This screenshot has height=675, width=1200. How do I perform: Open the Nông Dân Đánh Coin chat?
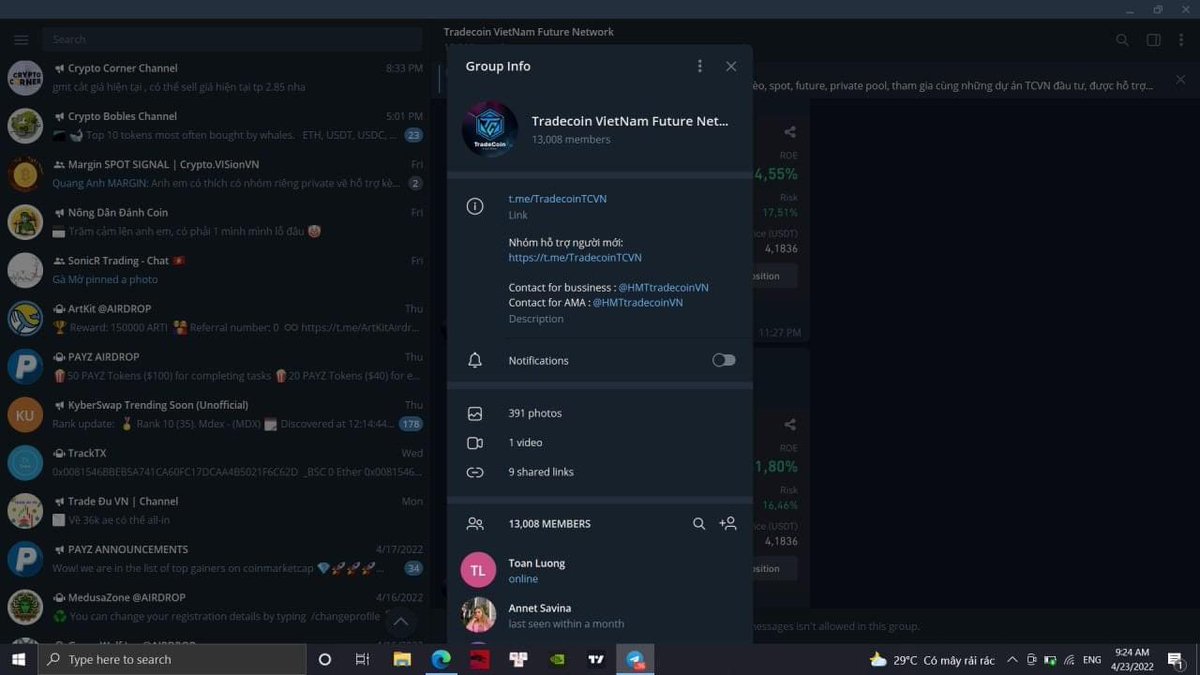pyautogui.click(x=215, y=222)
